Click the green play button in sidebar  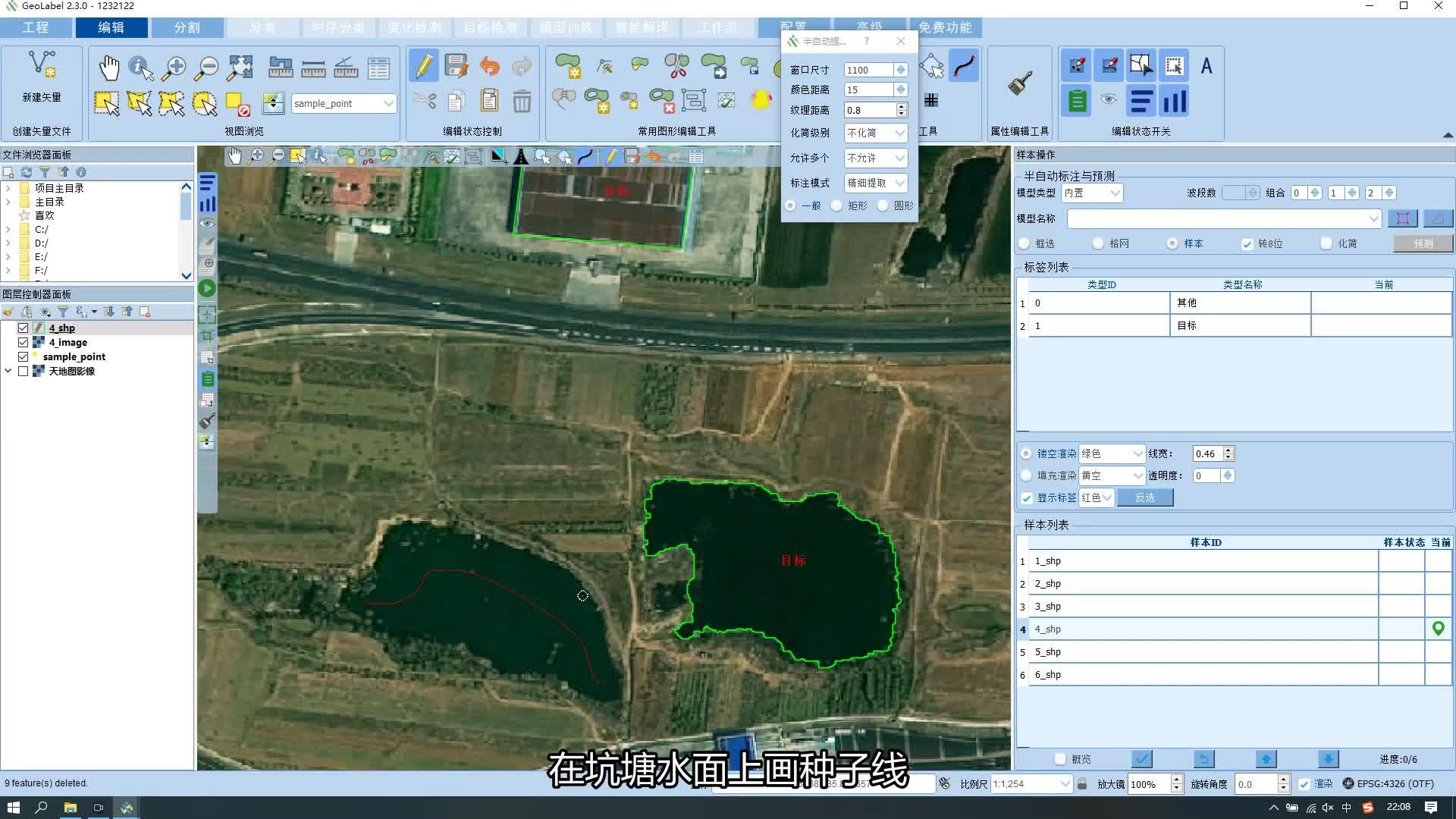point(207,288)
